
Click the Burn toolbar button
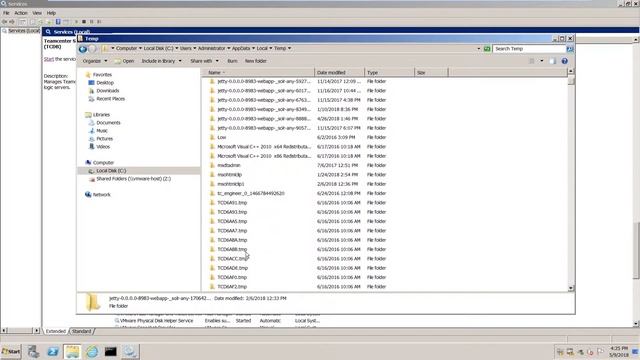[x=232, y=61]
